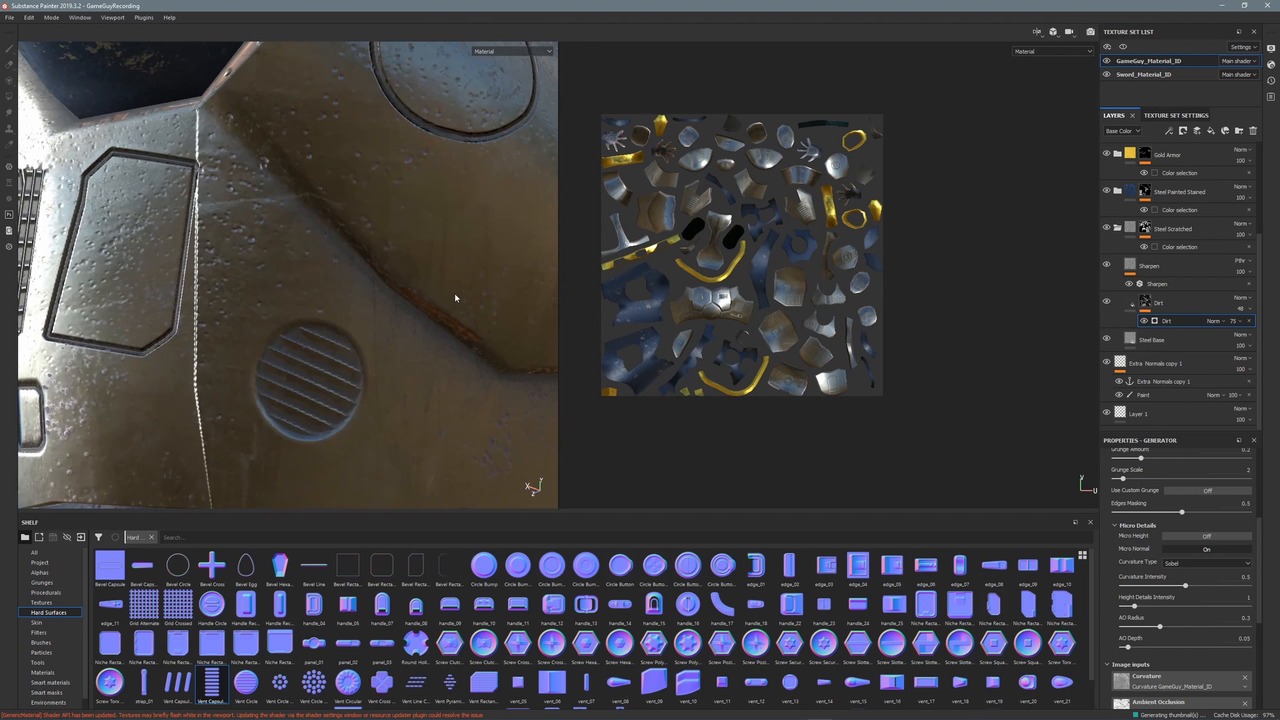Remove the Curvature image input
Image resolution: width=1280 pixels, height=720 pixels.
click(1245, 678)
